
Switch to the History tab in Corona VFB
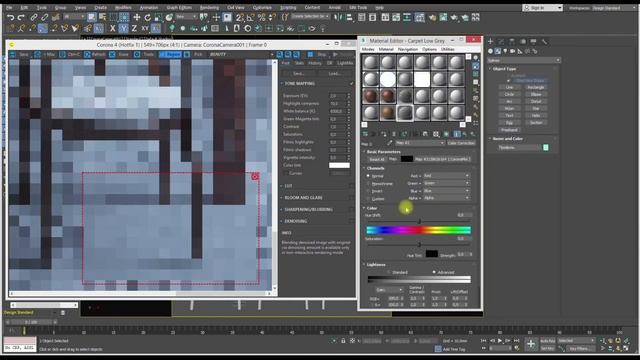[315, 63]
